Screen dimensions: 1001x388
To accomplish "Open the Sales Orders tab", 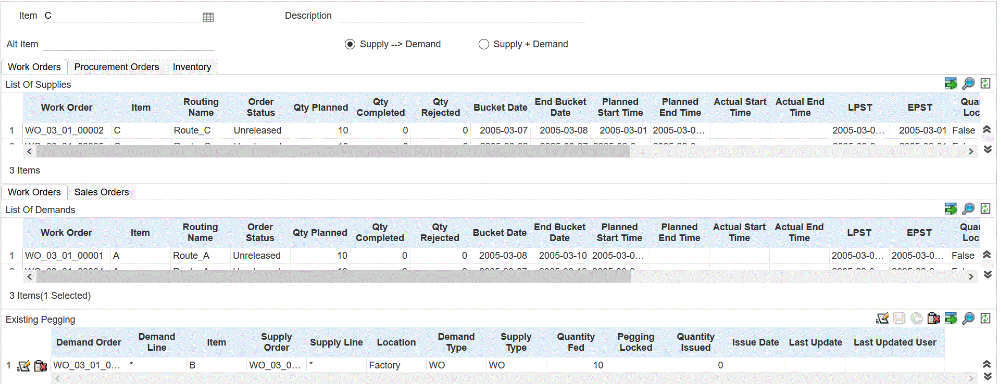I will [102, 191].
